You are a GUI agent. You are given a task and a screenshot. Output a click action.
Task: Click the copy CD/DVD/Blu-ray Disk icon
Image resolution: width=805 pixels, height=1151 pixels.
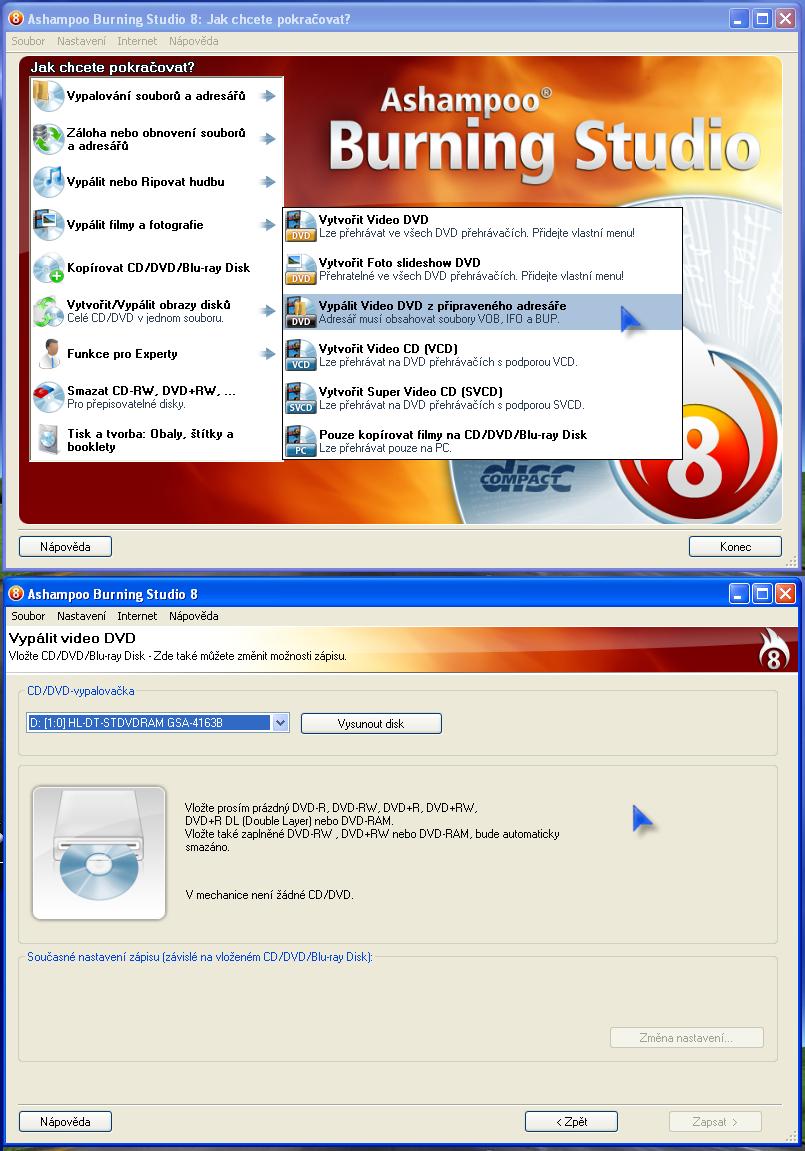pos(48,268)
